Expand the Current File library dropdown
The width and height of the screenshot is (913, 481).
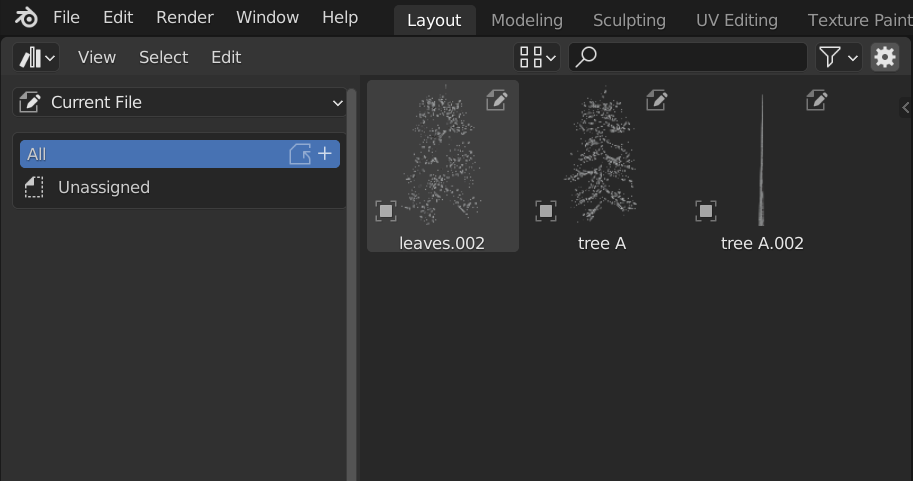click(x=179, y=102)
